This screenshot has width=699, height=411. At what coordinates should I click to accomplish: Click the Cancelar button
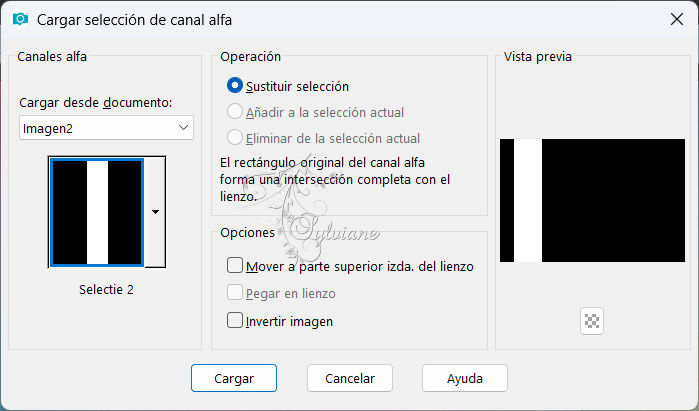click(350, 378)
